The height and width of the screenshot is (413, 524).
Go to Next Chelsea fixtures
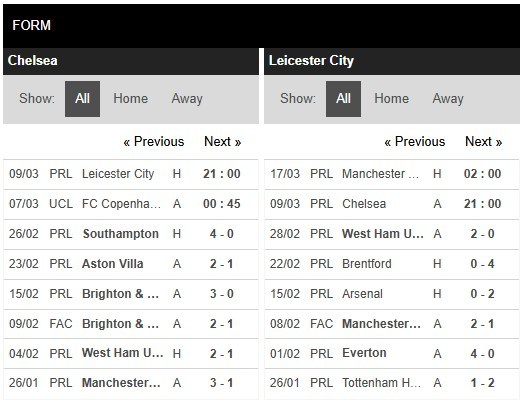[x=223, y=142]
